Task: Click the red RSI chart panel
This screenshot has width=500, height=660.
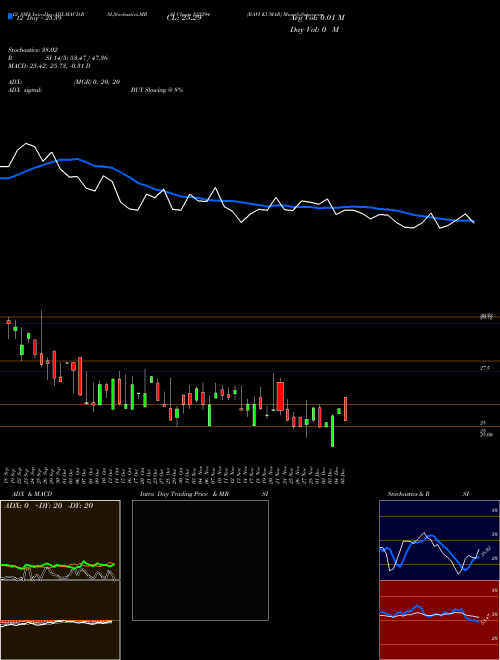Action: [x=439, y=620]
